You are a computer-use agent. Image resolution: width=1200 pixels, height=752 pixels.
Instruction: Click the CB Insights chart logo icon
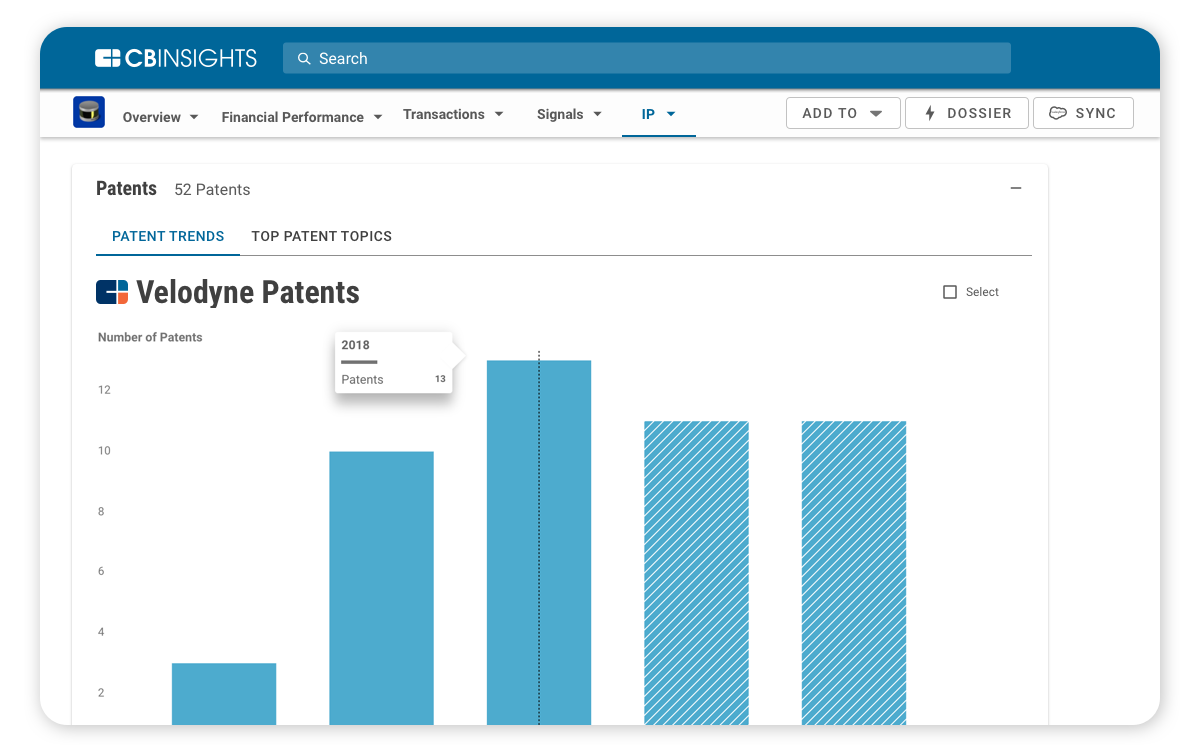[112, 292]
